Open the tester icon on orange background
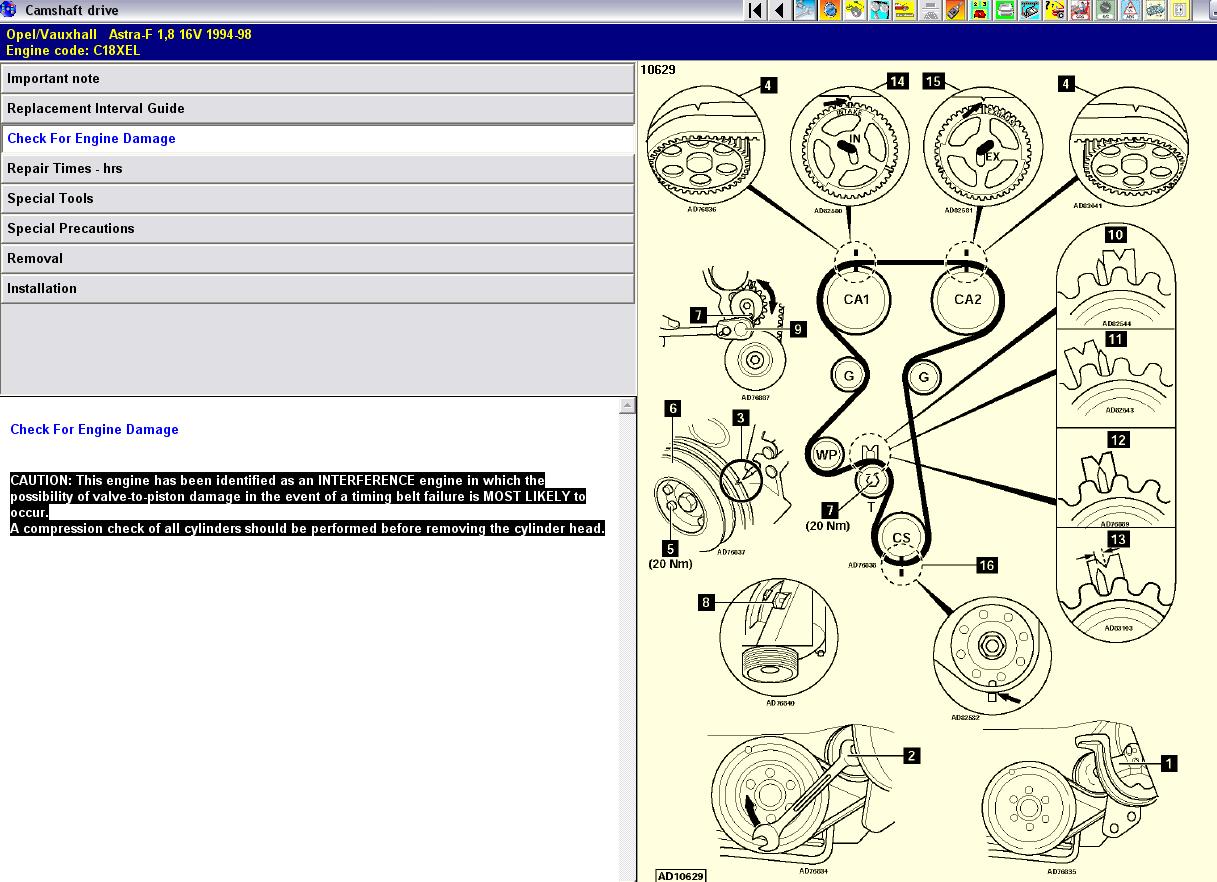Image resolution: width=1217 pixels, height=882 pixels. [x=954, y=10]
